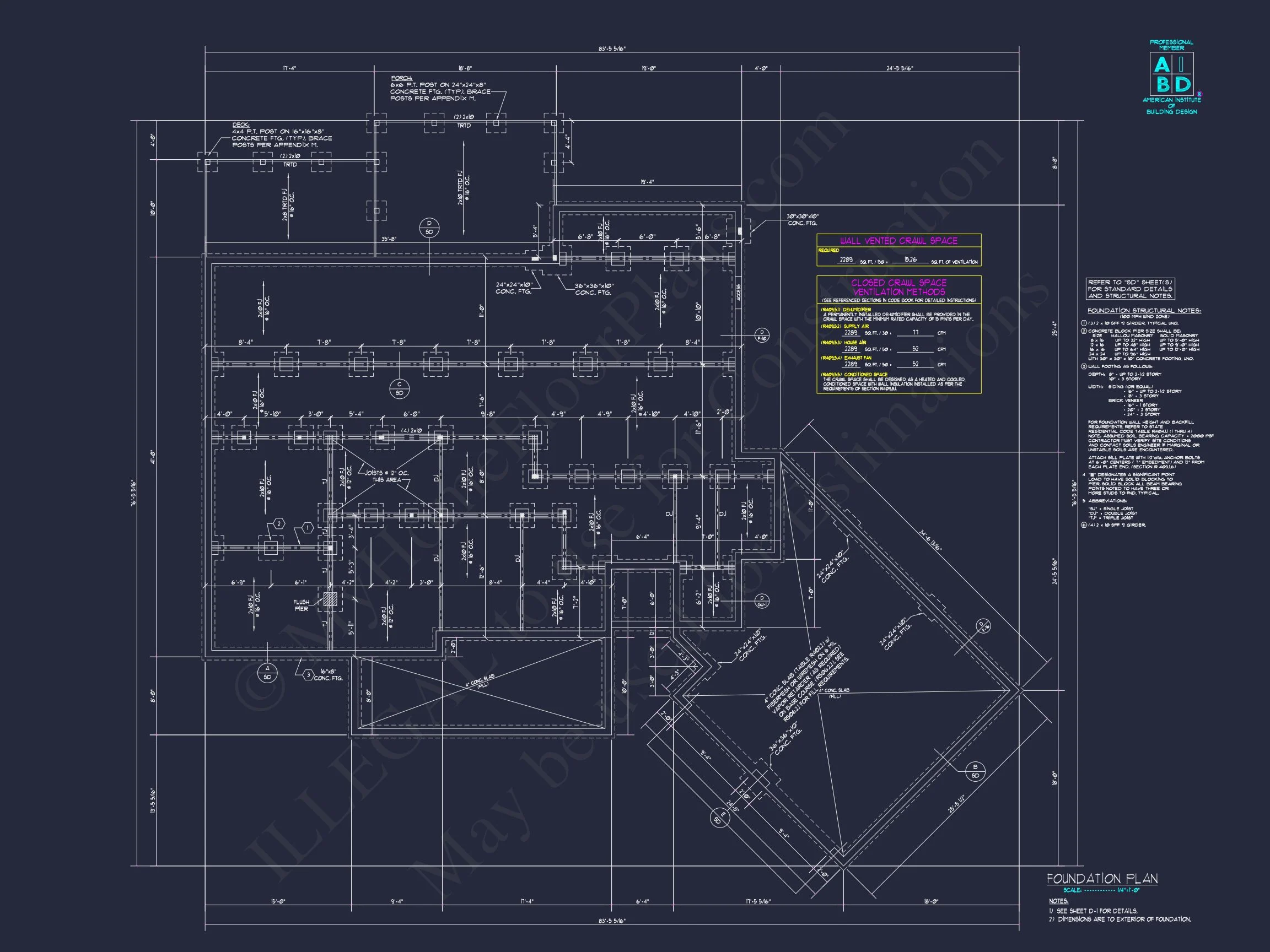
Task: Click the hatched flush pier square
Action: coord(330,599)
